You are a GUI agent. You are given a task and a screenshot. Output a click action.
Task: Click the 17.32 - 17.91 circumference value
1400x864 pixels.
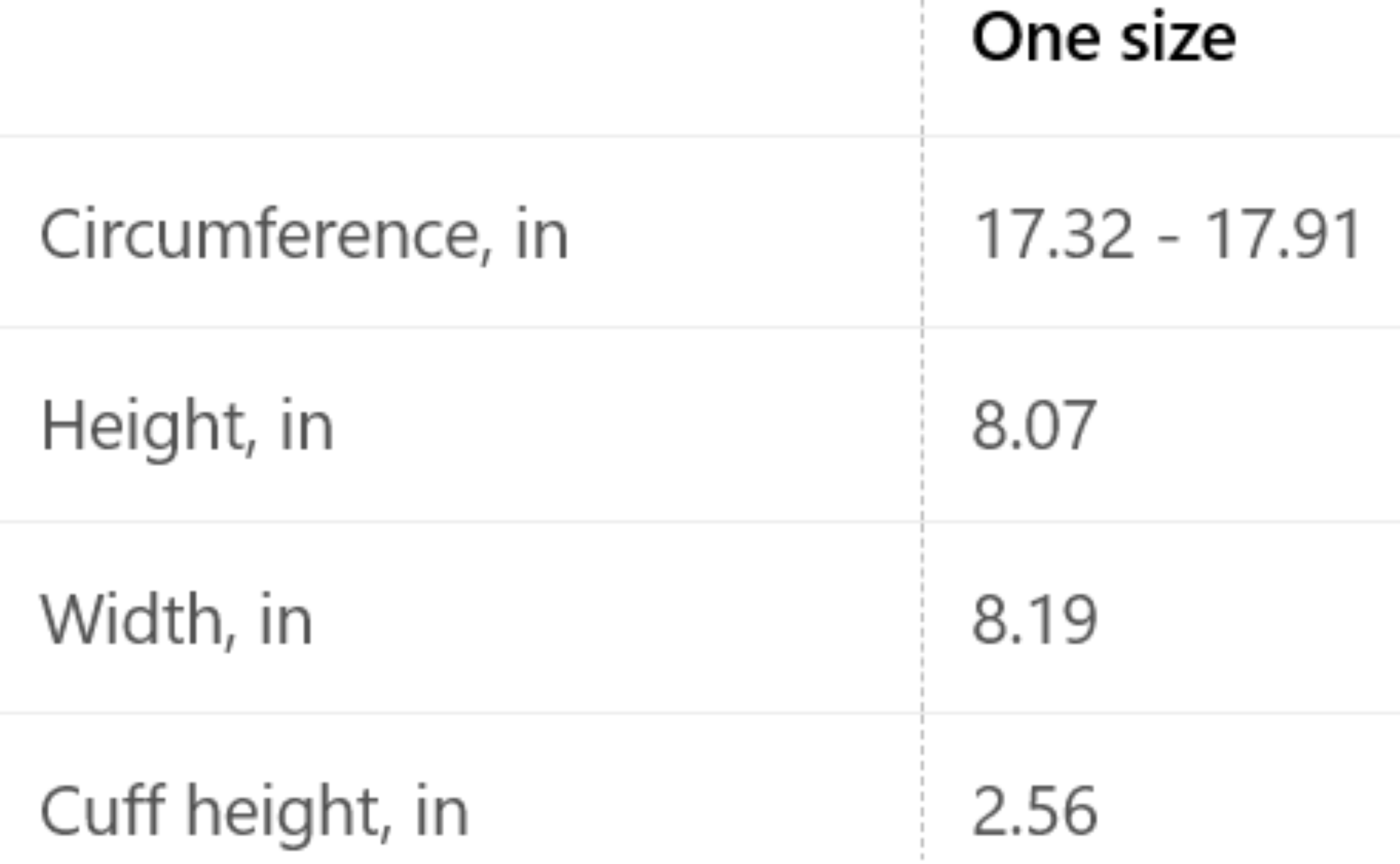[x=1167, y=234]
